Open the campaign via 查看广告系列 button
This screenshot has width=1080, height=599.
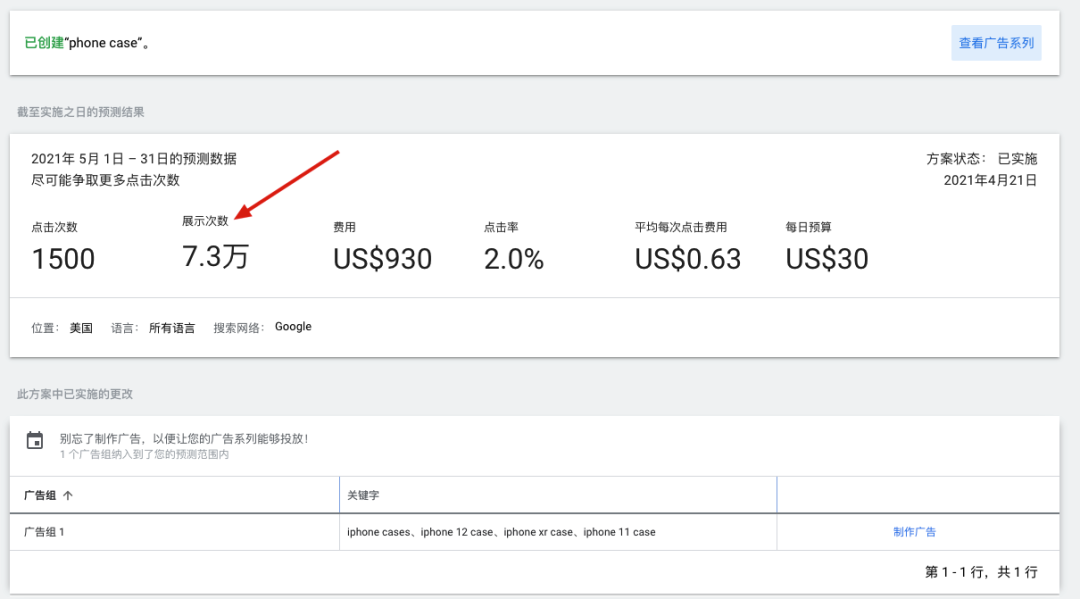996,43
